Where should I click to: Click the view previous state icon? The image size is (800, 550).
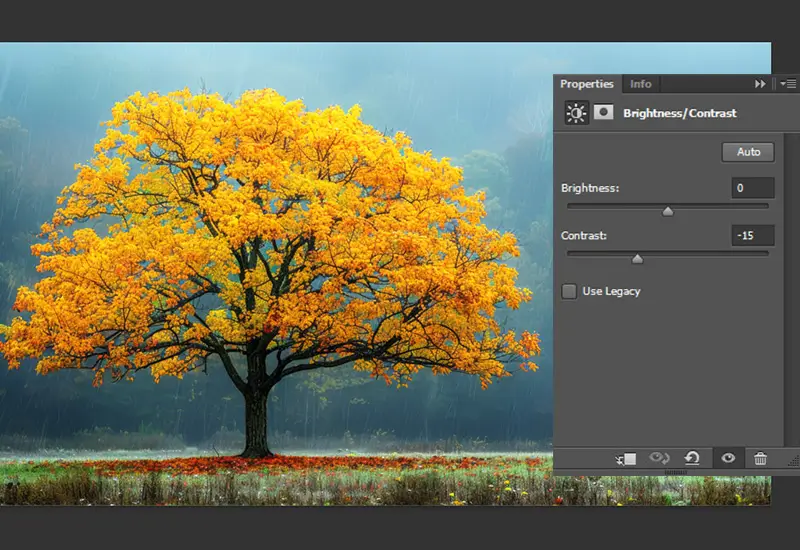(x=659, y=458)
